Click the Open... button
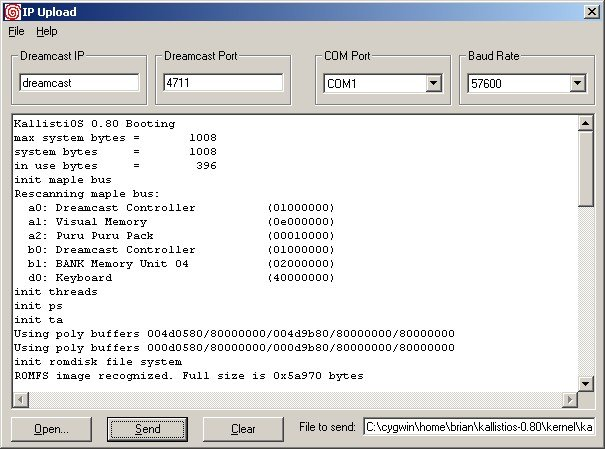 pos(51,429)
